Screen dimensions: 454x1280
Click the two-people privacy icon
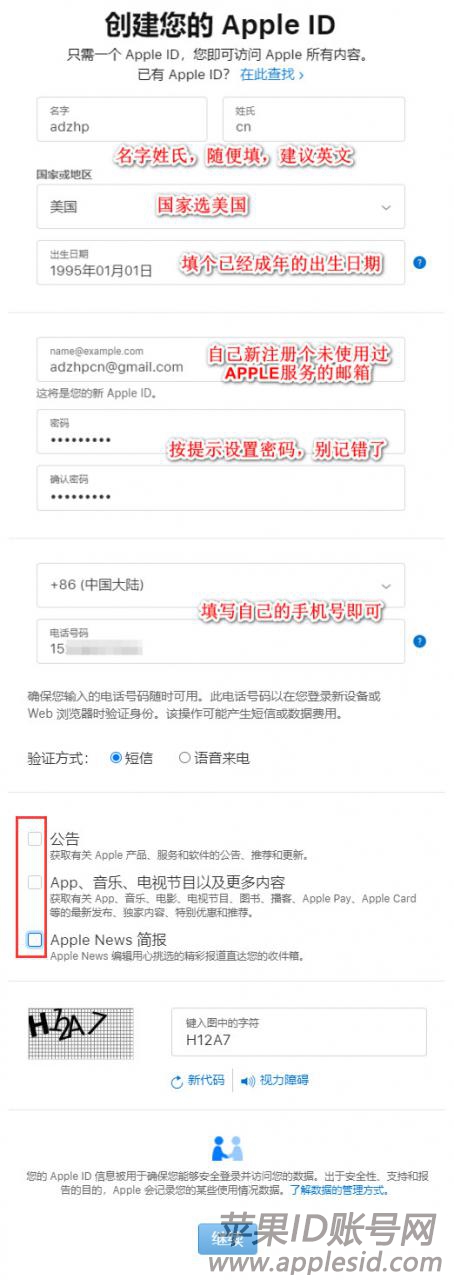[227, 1148]
